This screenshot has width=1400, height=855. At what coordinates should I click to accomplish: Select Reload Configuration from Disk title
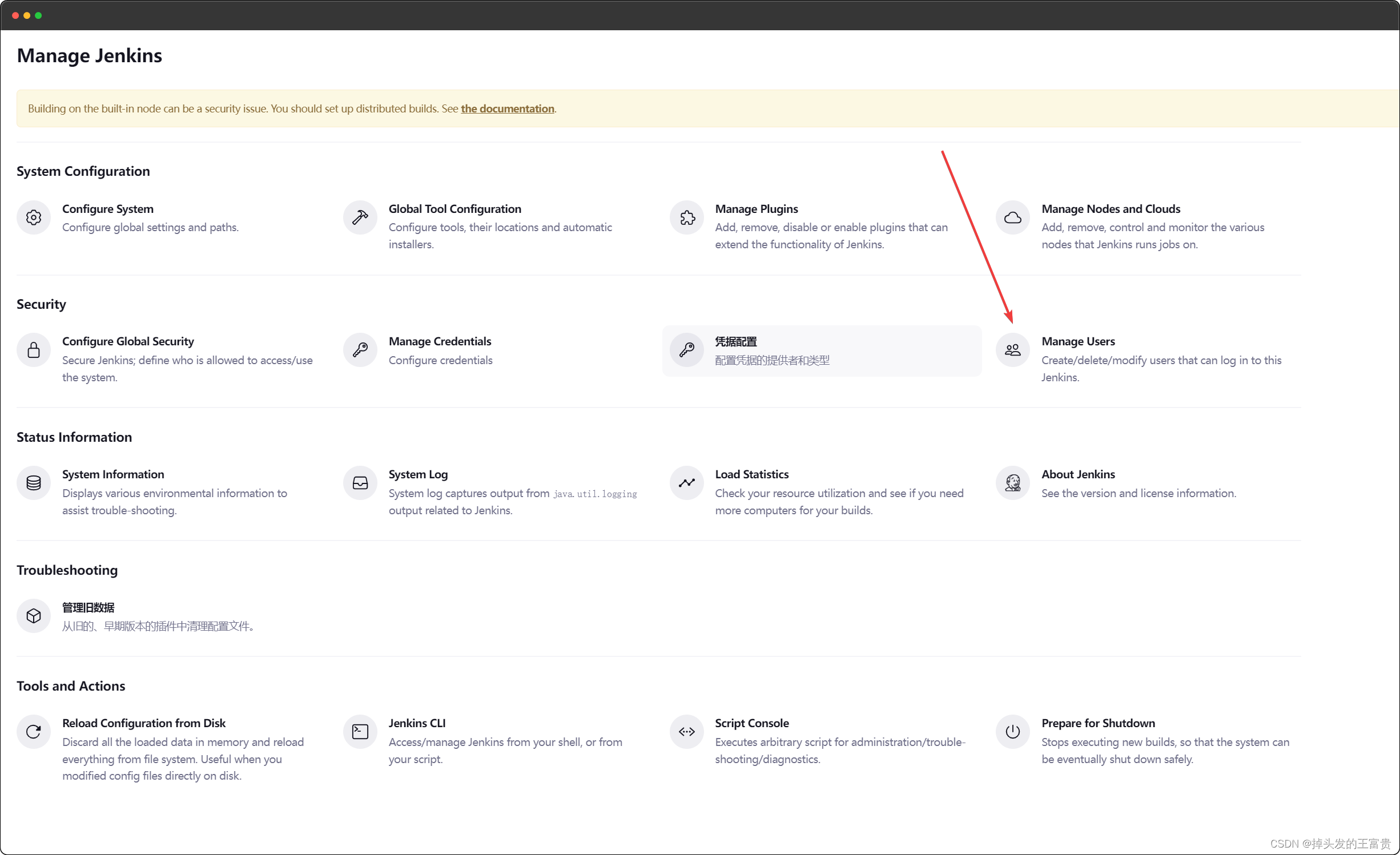pos(144,723)
